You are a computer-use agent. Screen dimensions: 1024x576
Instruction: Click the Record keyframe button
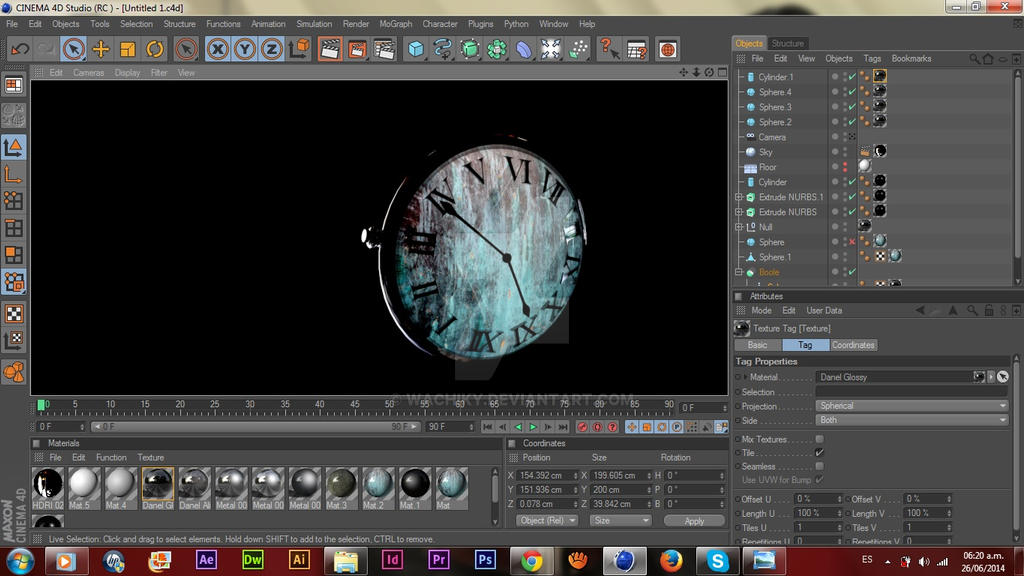pos(583,426)
